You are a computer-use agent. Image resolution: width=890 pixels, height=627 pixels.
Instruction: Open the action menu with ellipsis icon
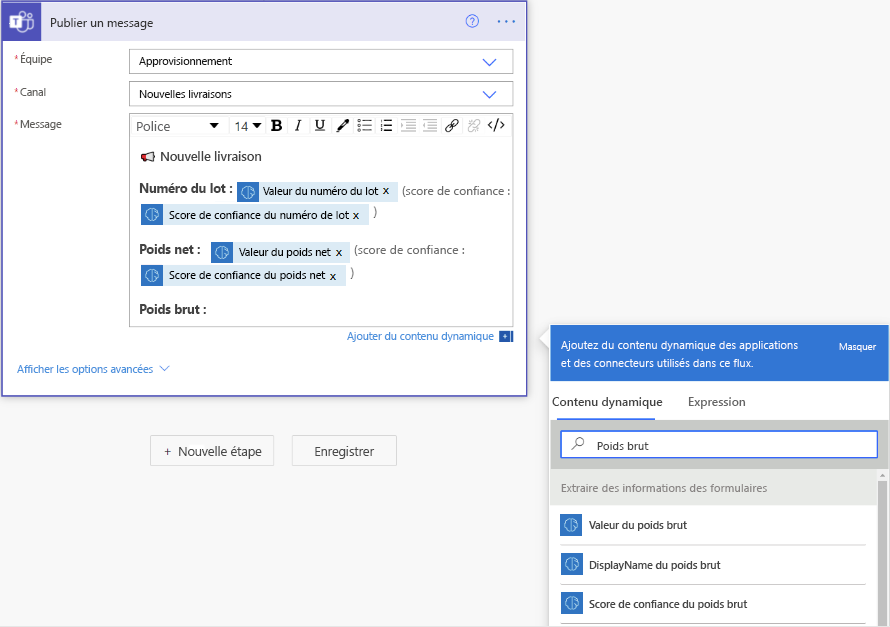[x=506, y=21]
